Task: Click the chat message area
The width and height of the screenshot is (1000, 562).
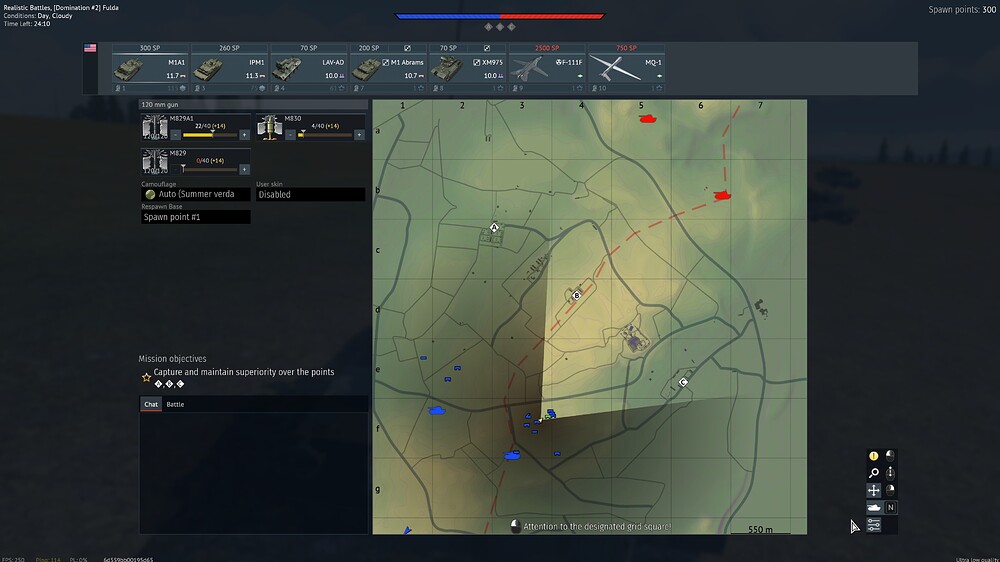Action: (253, 473)
